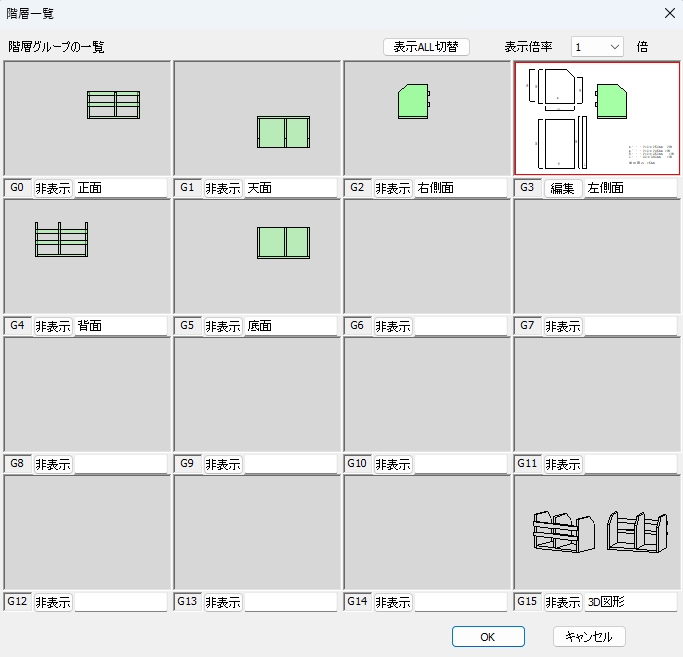Select the empty G14 thumbnail preview

pyautogui.click(x=427, y=532)
